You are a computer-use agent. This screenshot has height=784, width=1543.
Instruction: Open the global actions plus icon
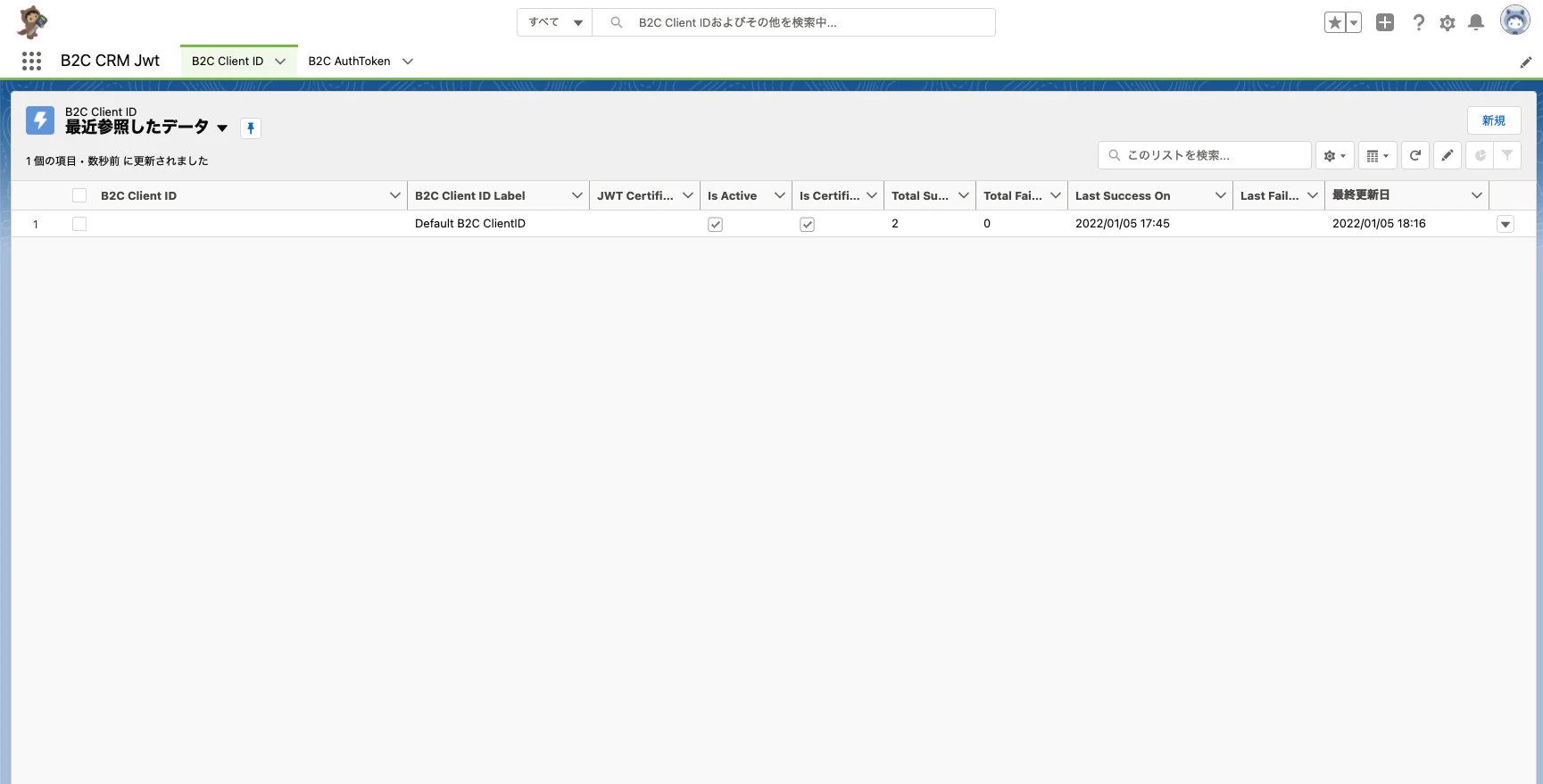click(x=1385, y=22)
